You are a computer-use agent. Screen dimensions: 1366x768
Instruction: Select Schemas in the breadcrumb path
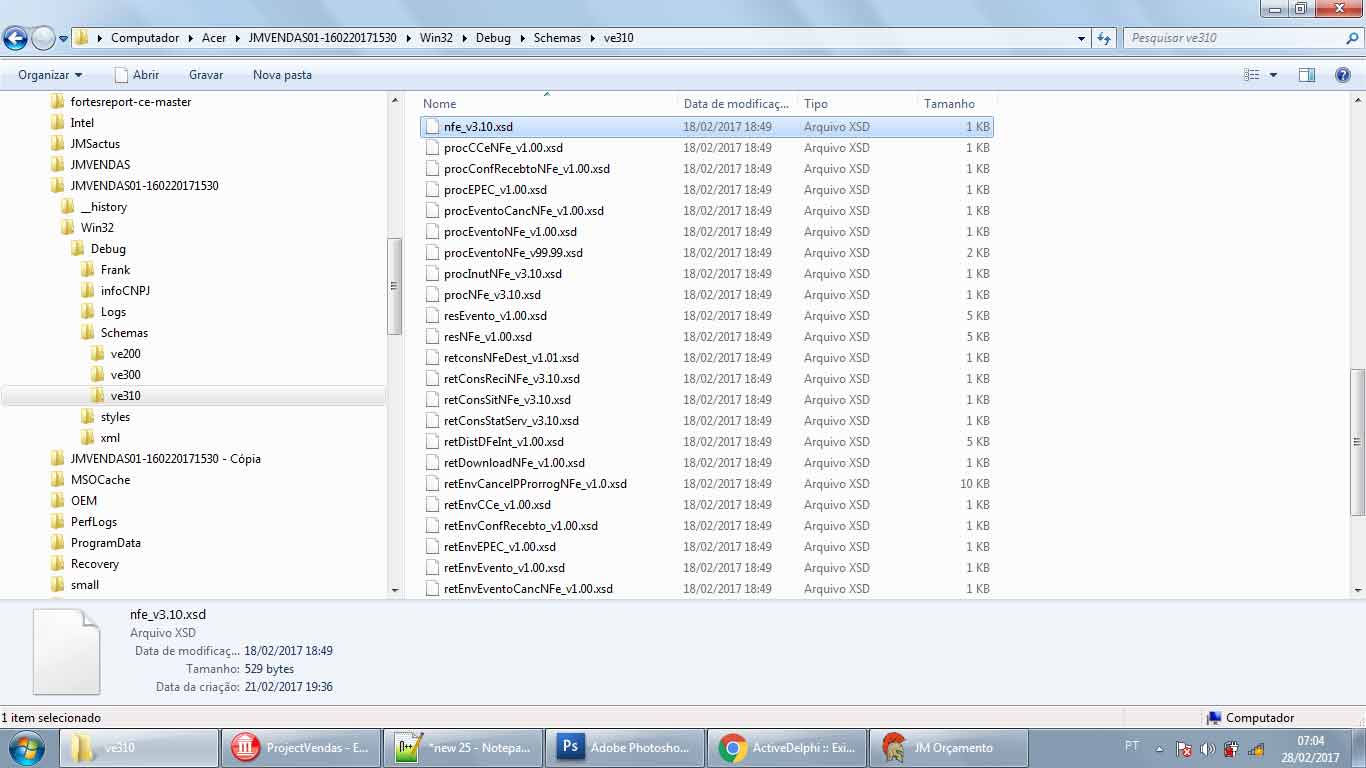pyautogui.click(x=557, y=38)
